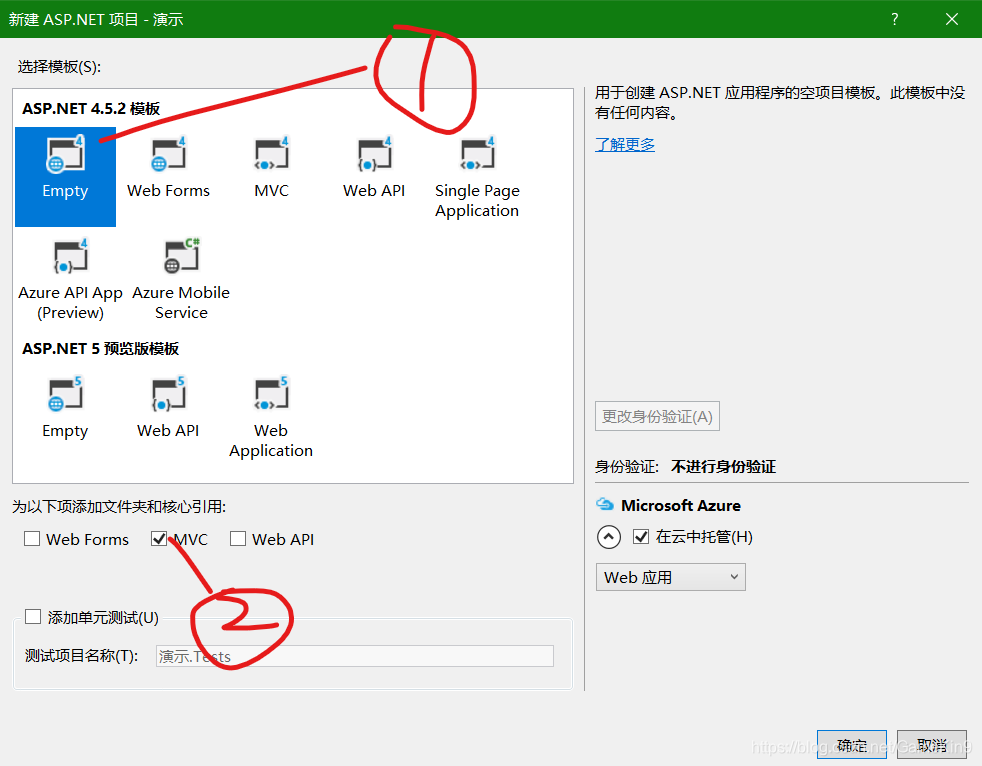The height and width of the screenshot is (766, 982).
Task: Cancel the dialog with 取消
Action: pyautogui.click(x=931, y=744)
